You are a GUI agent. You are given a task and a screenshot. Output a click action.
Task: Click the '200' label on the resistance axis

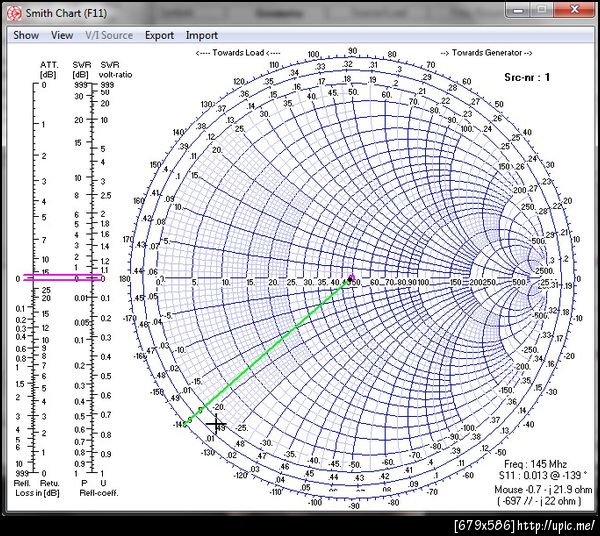[x=476, y=282]
